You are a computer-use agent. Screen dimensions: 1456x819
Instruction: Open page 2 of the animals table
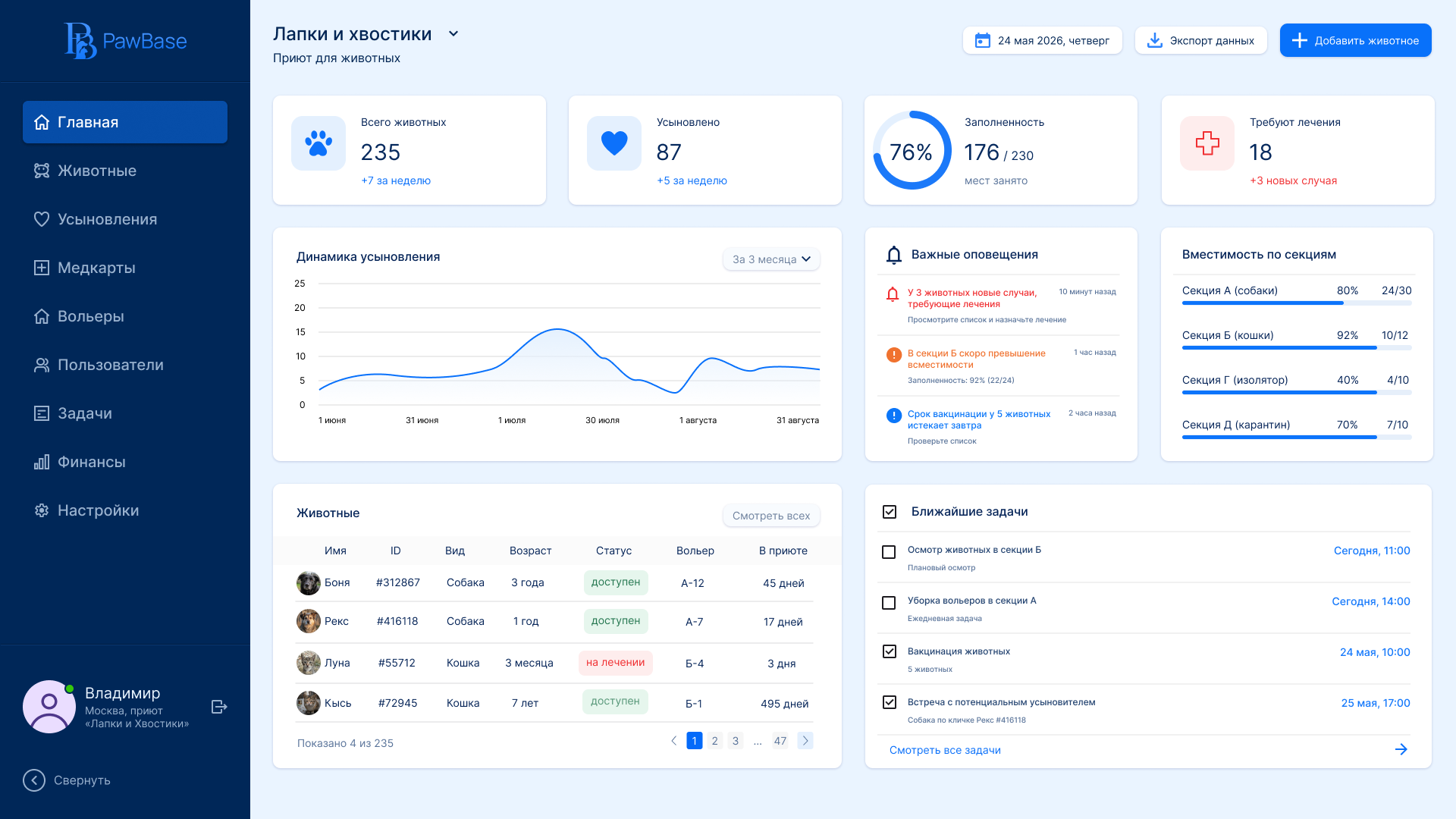coord(714,740)
